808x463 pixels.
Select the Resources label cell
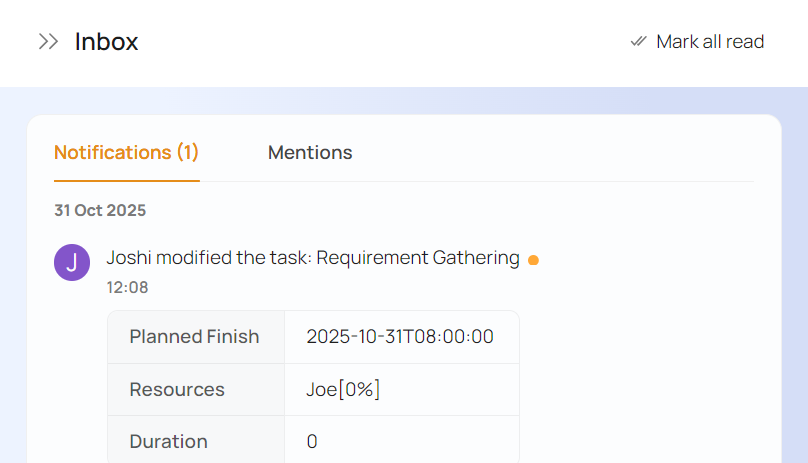point(177,389)
